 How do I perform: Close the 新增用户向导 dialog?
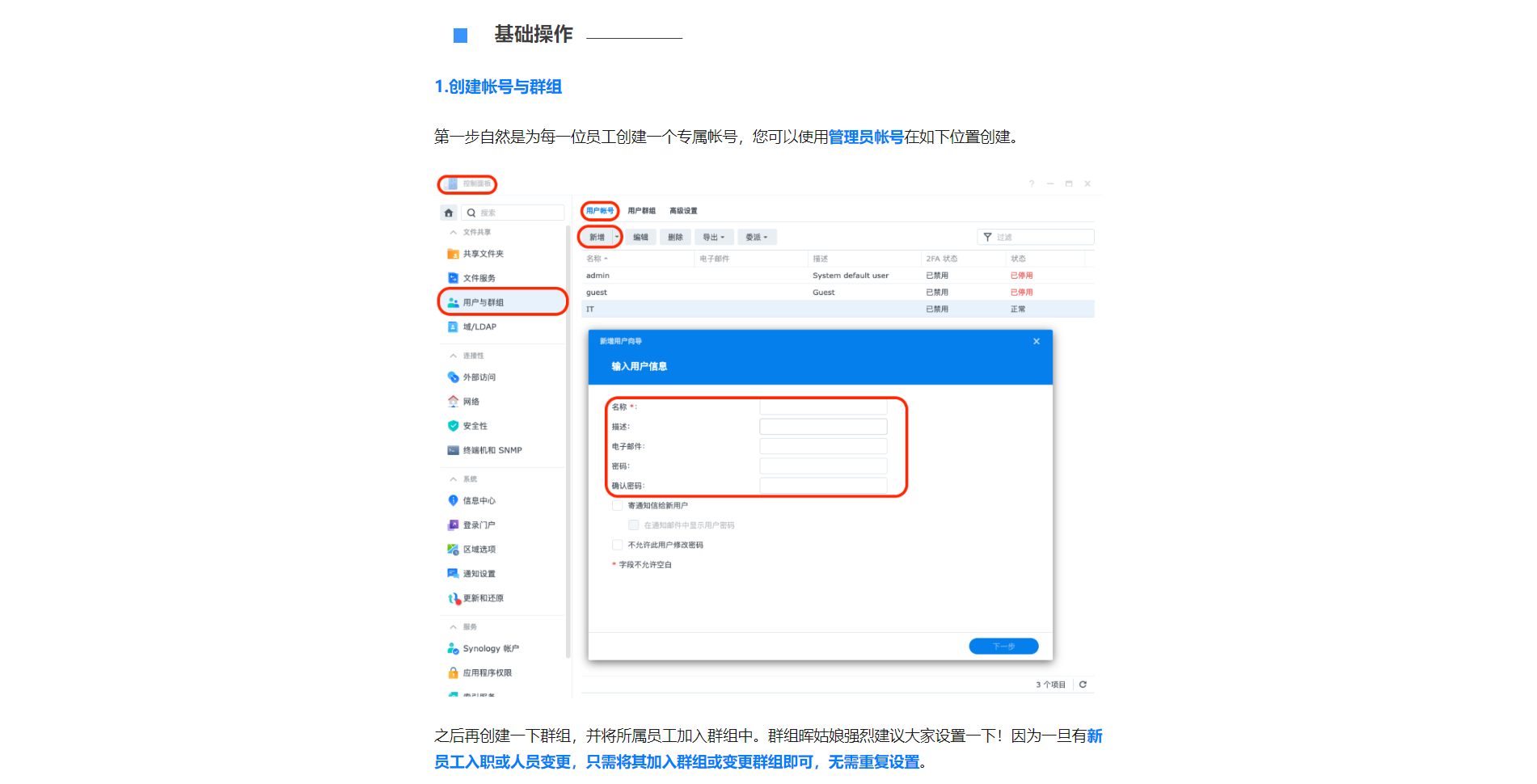[x=1036, y=341]
